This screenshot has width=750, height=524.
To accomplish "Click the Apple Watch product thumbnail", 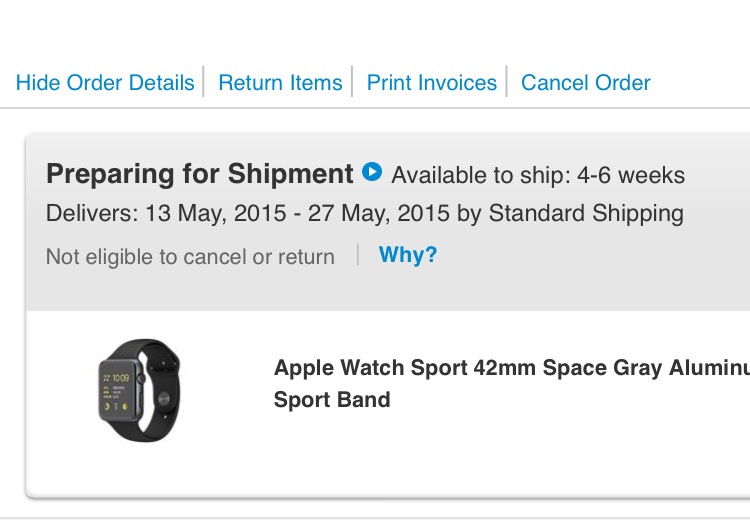I will coord(140,390).
